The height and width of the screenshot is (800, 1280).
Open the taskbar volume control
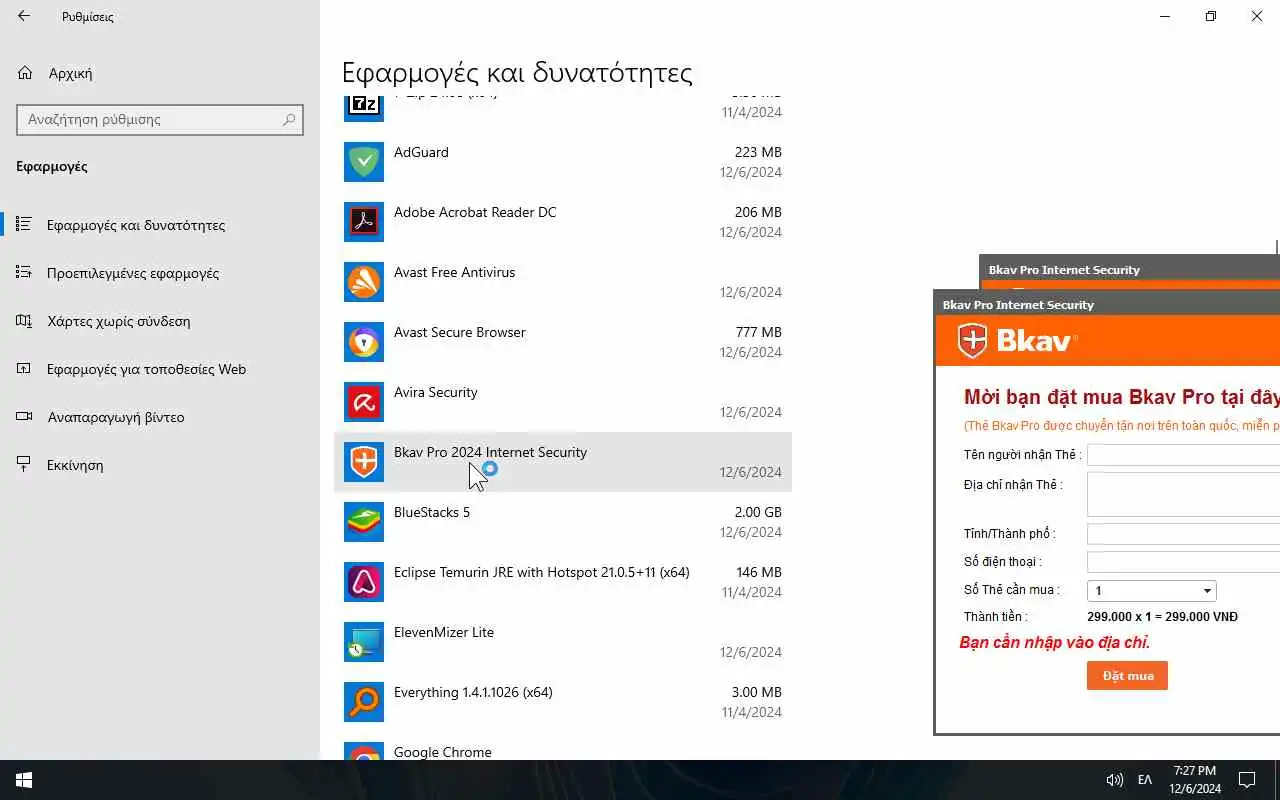pyautogui.click(x=1114, y=779)
